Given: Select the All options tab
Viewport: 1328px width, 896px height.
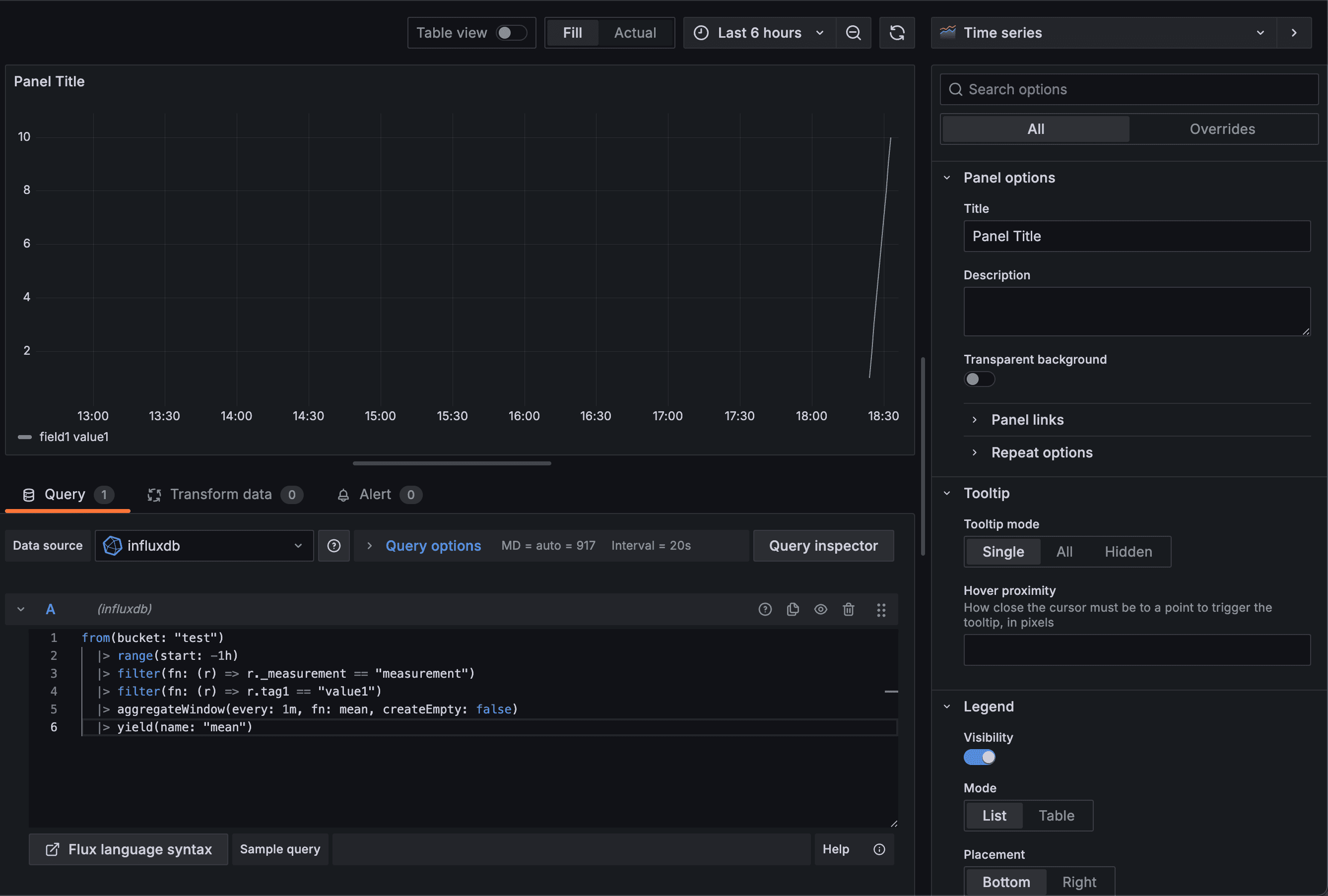Looking at the screenshot, I should (x=1035, y=129).
